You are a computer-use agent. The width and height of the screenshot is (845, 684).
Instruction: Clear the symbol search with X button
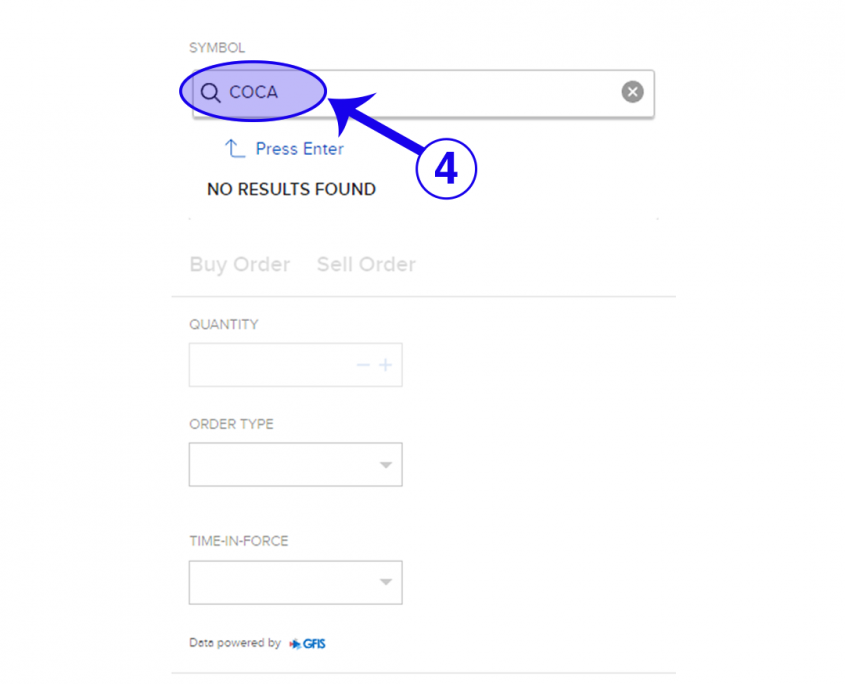pyautogui.click(x=632, y=93)
